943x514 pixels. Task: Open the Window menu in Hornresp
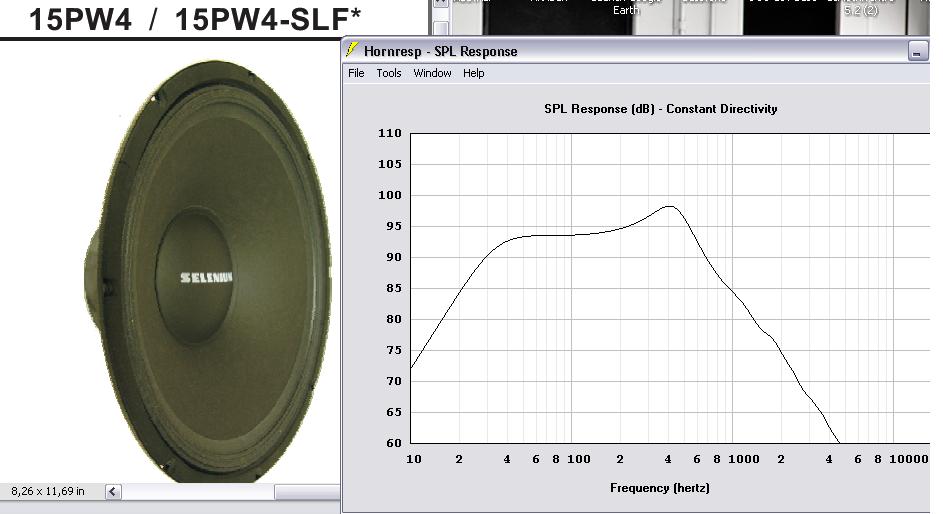pyautogui.click(x=432, y=73)
